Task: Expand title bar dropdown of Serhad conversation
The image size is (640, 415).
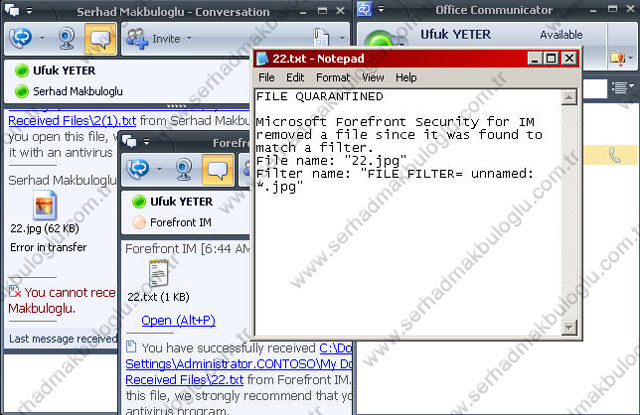Action: (x=29, y=11)
